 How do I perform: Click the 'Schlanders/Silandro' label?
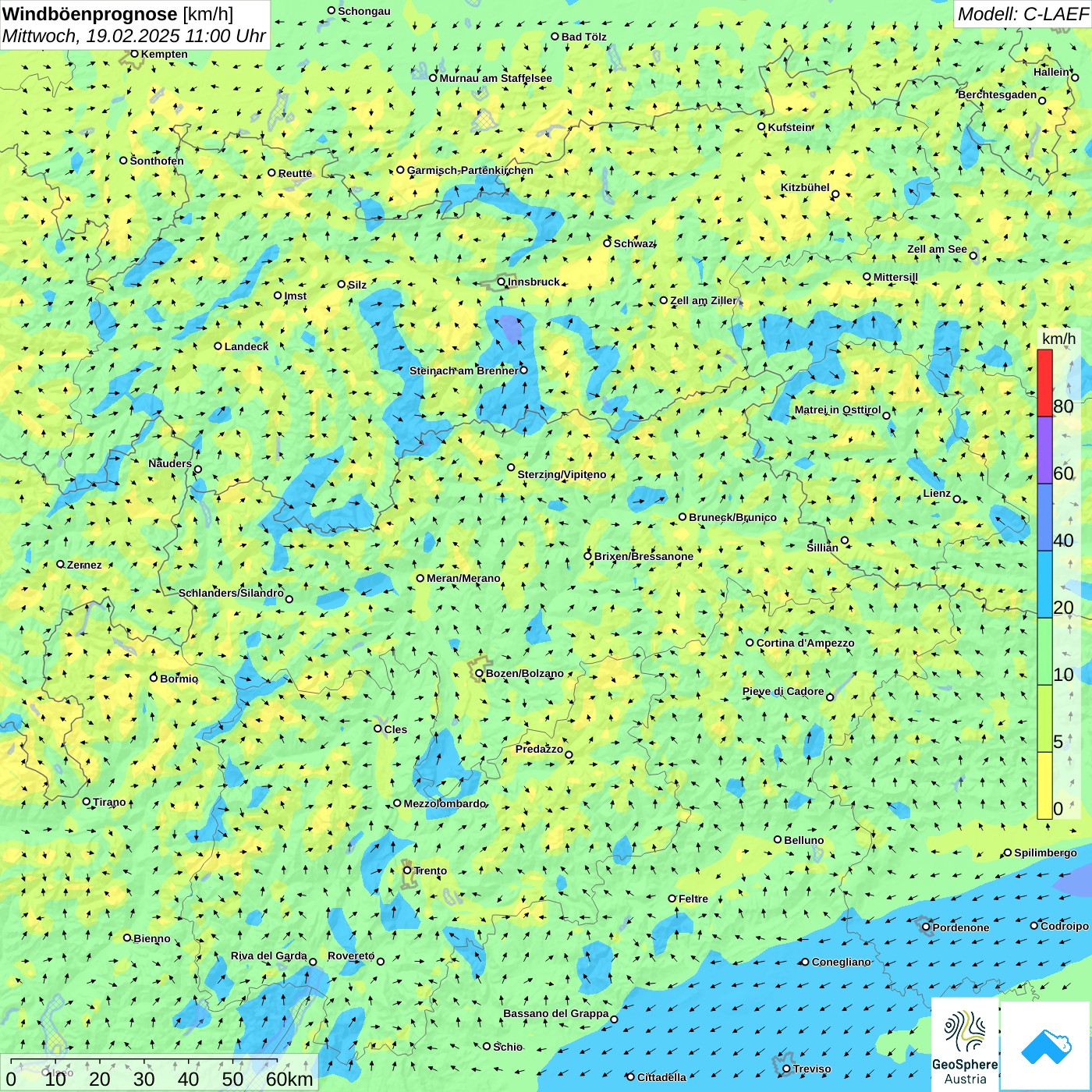pyautogui.click(x=231, y=593)
